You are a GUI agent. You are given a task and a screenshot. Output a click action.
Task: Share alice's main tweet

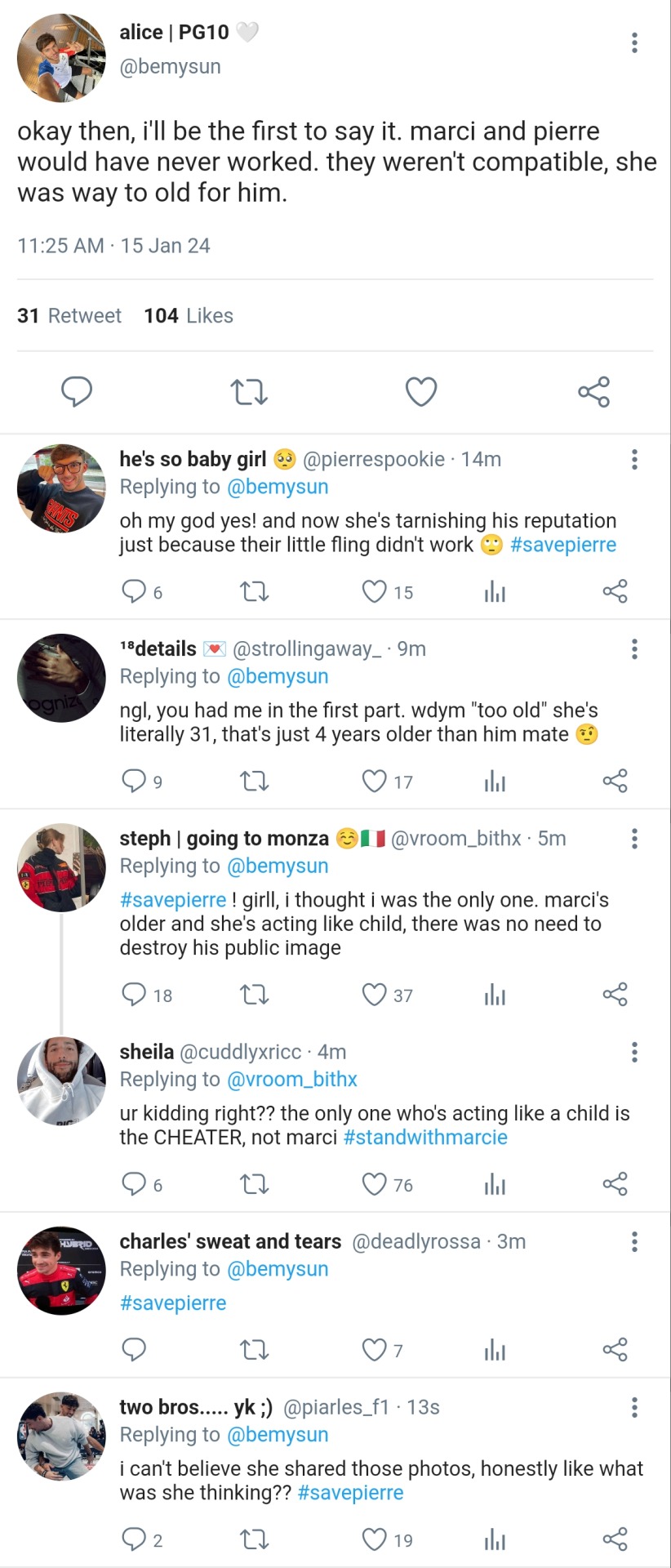tap(593, 392)
